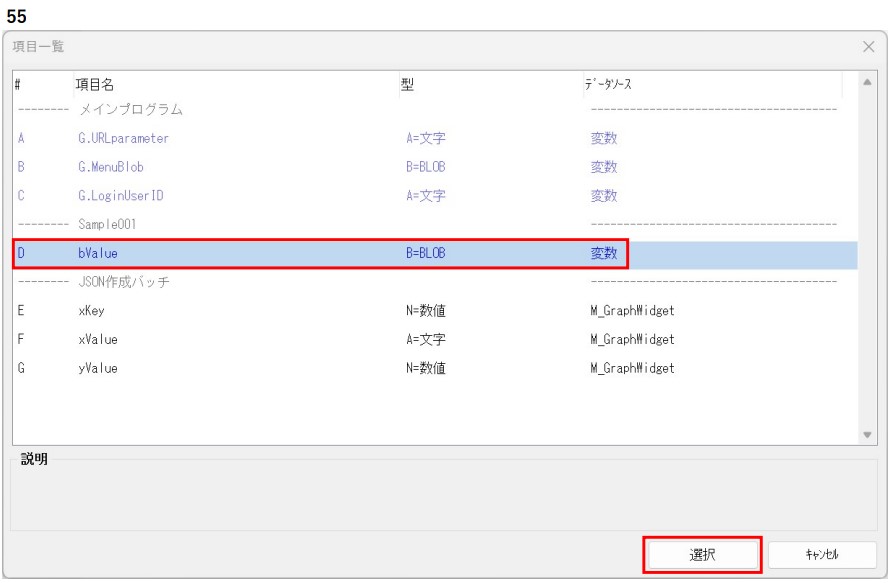The image size is (892, 583).
Task: Click the 選択 button
Action: pyautogui.click(x=703, y=553)
